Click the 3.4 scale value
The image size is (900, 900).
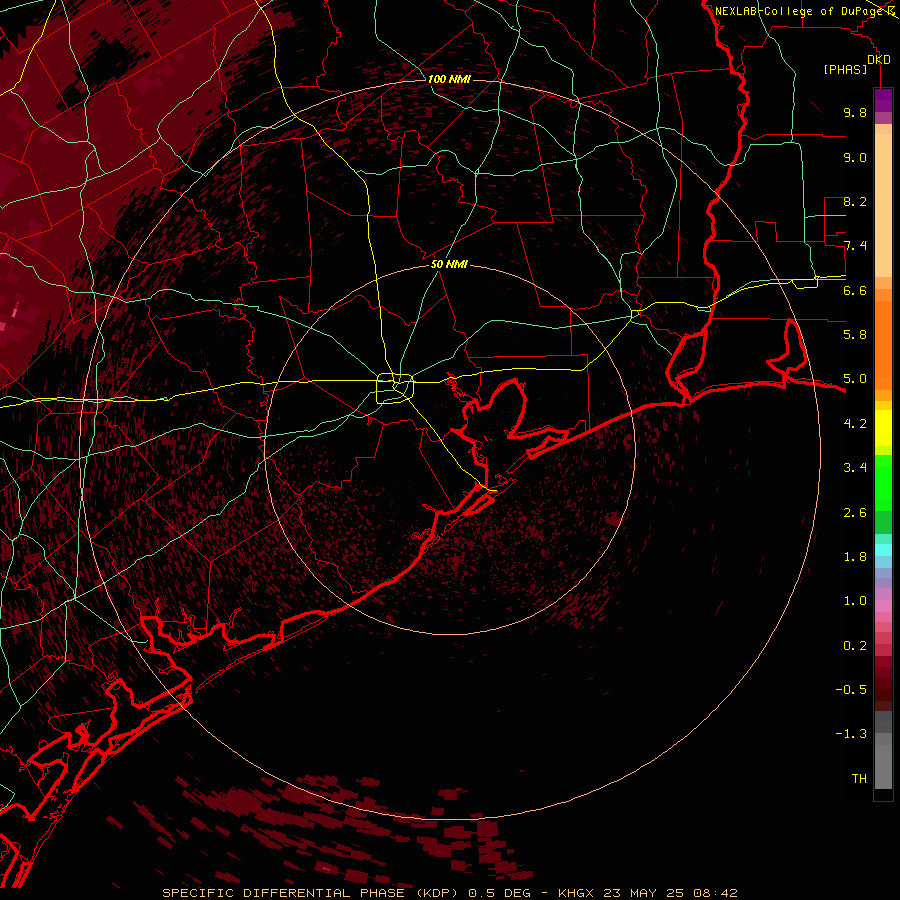[x=855, y=468]
